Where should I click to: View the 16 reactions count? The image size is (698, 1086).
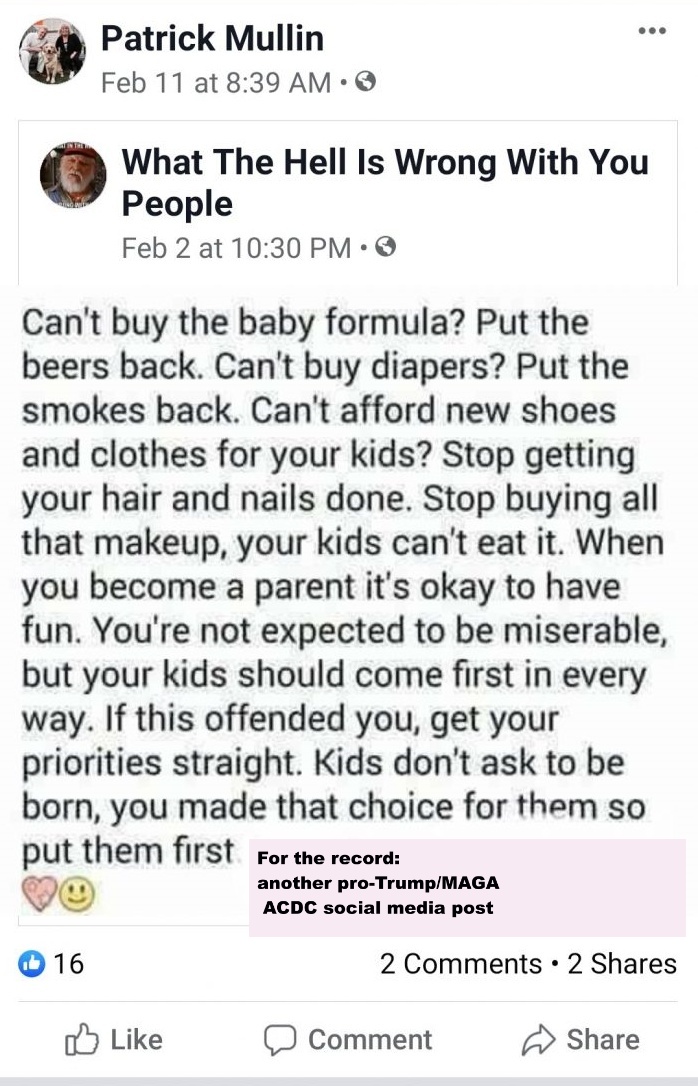click(x=68, y=964)
